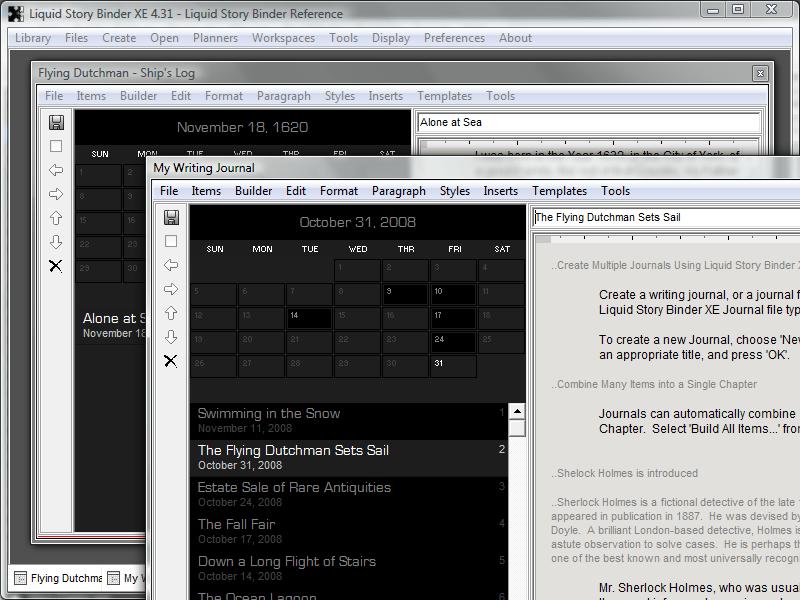
Task: Open the Workspaces menu
Action: [x=283, y=38]
